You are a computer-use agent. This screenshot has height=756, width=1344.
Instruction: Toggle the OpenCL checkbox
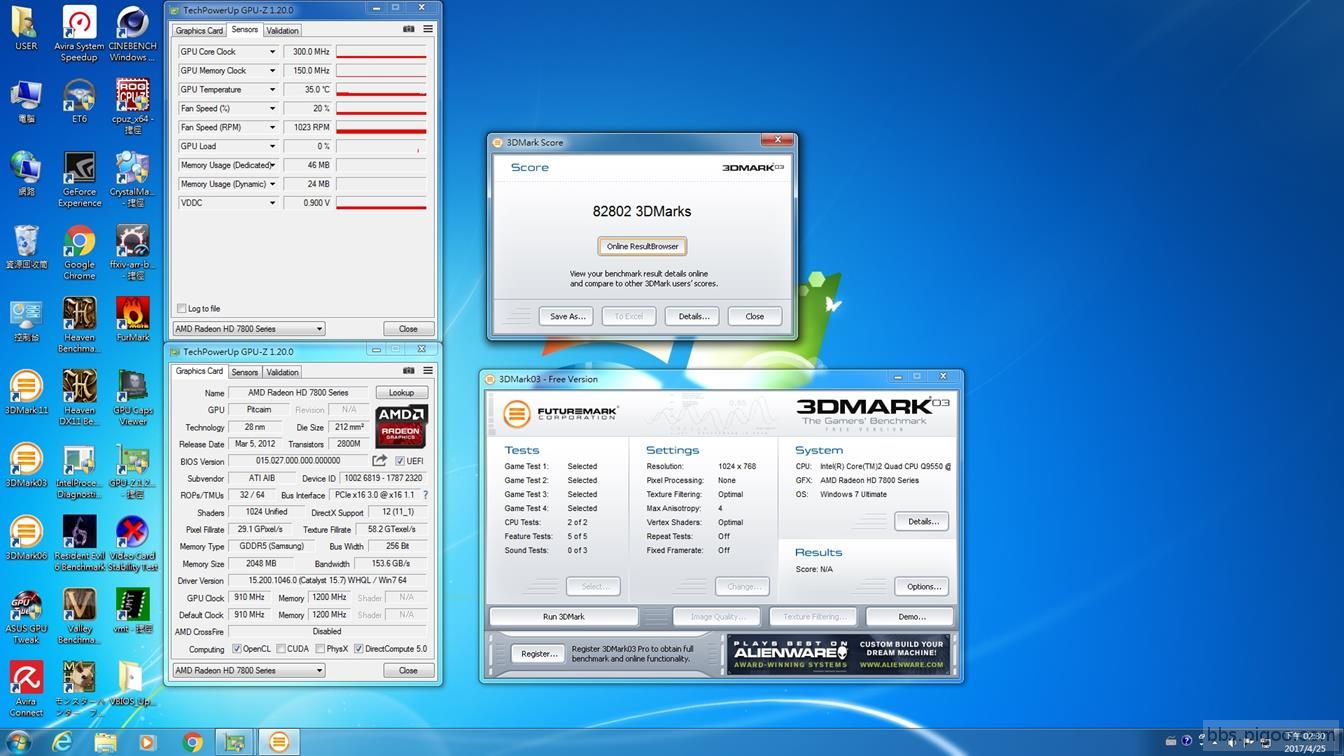pos(237,649)
